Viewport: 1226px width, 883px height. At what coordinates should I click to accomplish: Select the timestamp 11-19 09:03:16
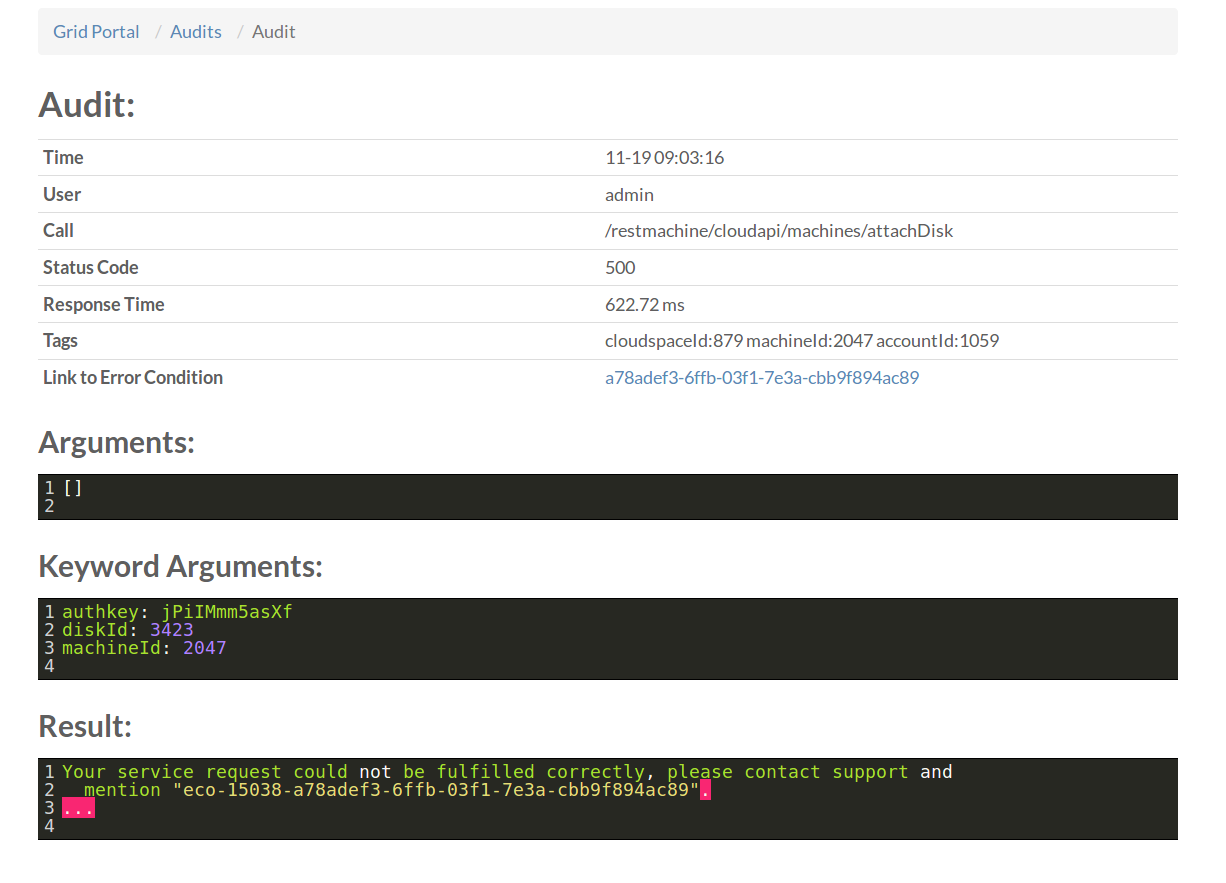click(x=664, y=157)
